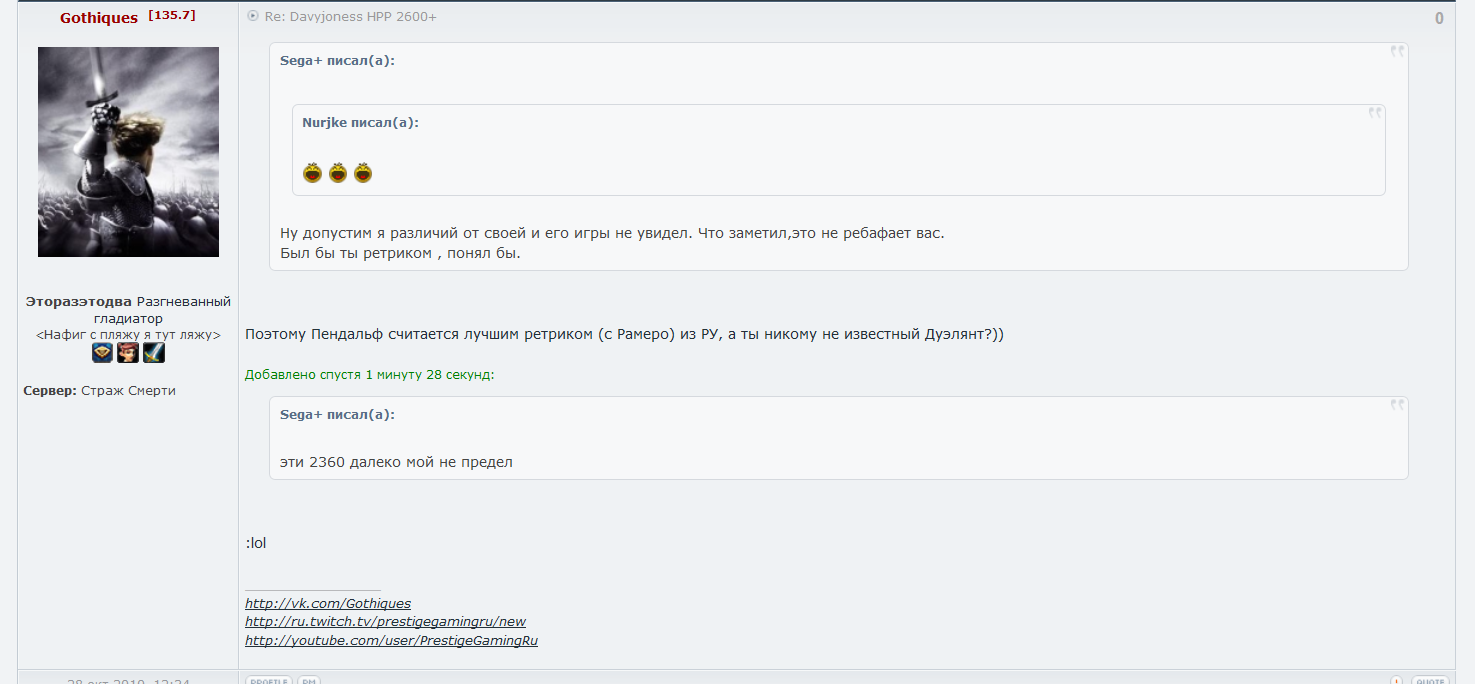Click the sword class icon
The height and width of the screenshot is (684, 1475).
click(x=153, y=352)
